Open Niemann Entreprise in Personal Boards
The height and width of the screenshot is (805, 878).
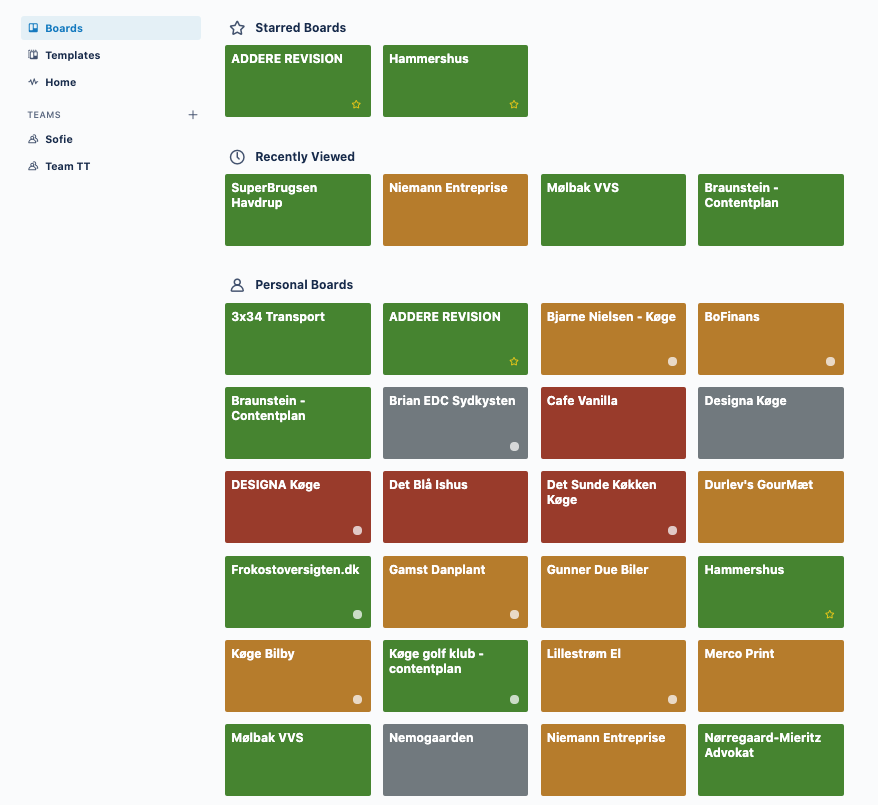click(613, 760)
